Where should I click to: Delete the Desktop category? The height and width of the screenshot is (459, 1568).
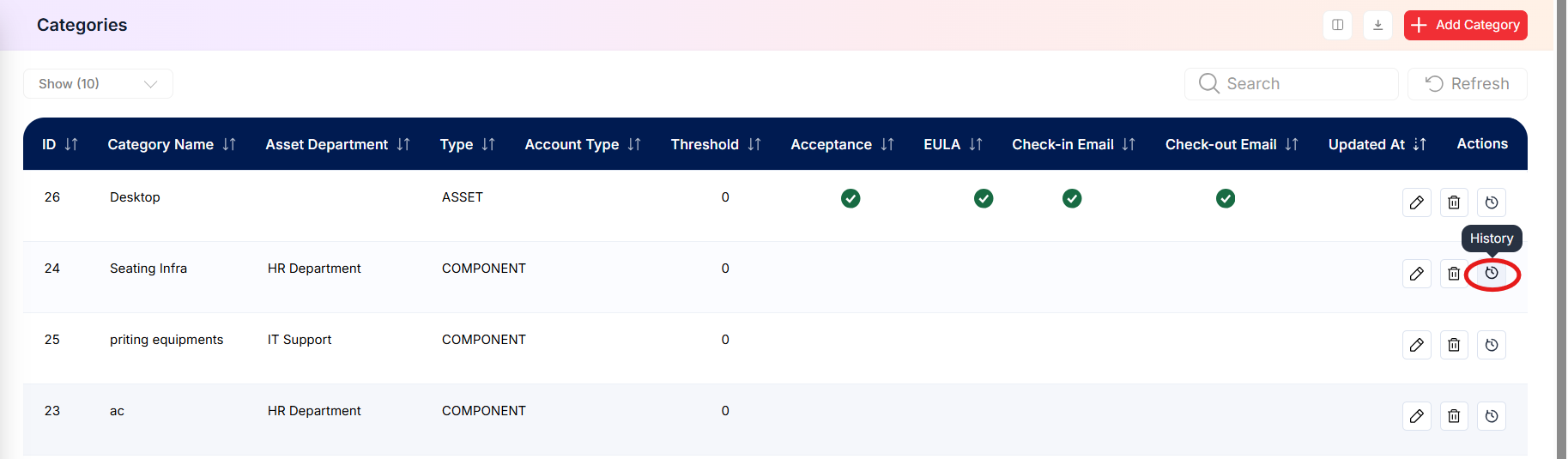[x=1454, y=202]
